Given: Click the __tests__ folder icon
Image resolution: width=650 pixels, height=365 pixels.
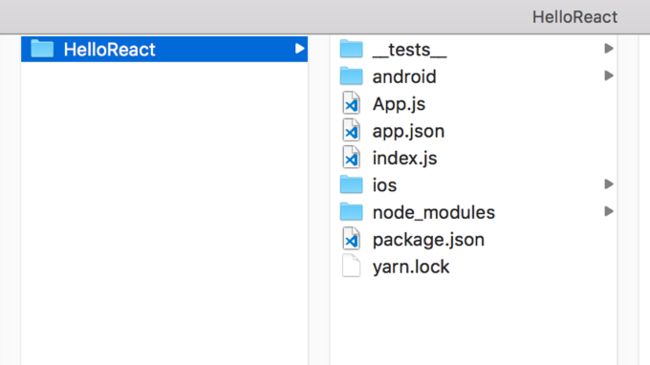Looking at the screenshot, I should tap(351, 49).
